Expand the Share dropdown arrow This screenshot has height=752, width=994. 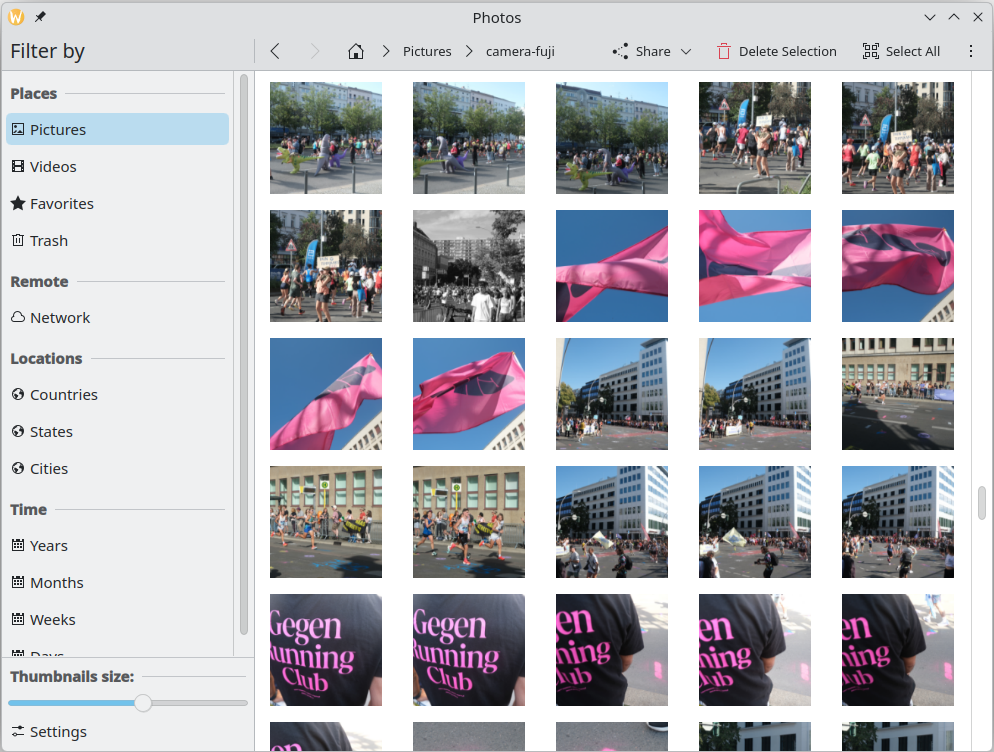click(x=686, y=51)
